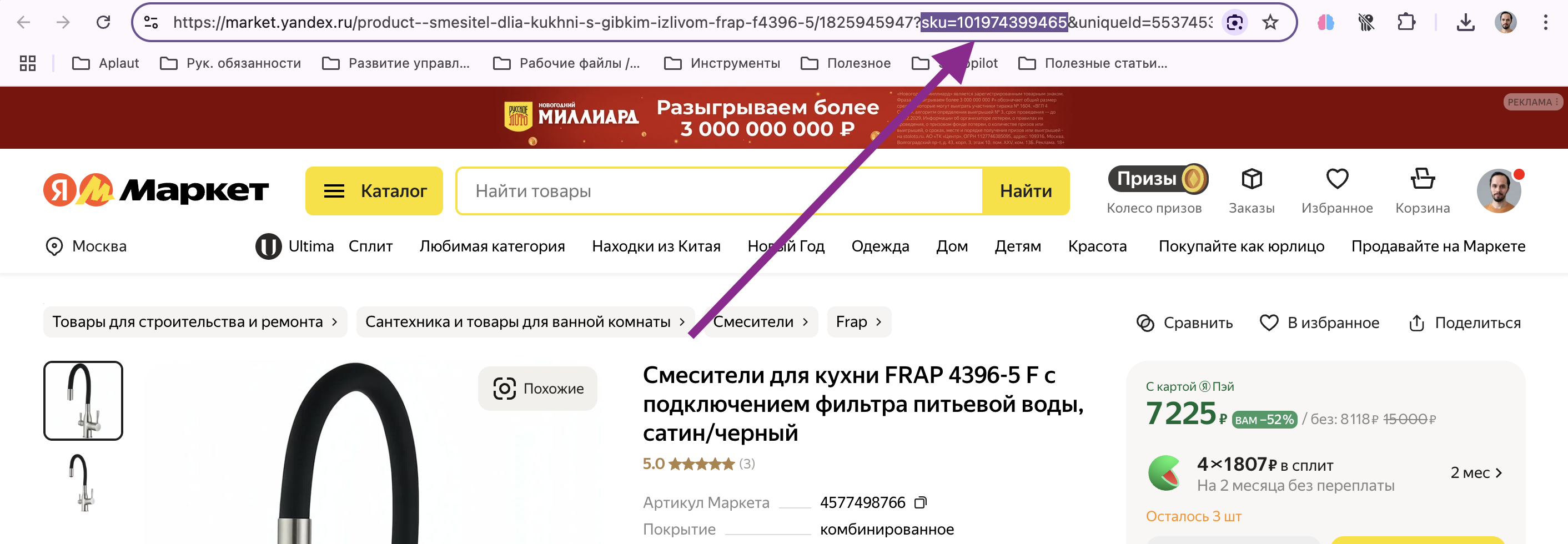This screenshot has height=544, width=1568.
Task: Go to Yandex Market home via logo
Action: (156, 190)
